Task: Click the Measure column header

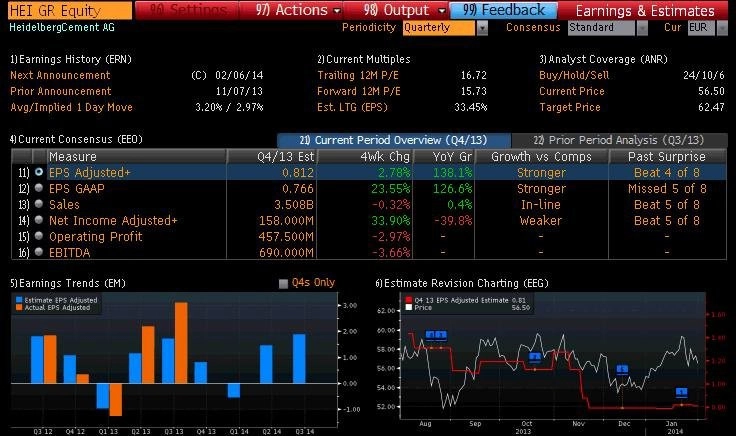Action: pos(136,156)
